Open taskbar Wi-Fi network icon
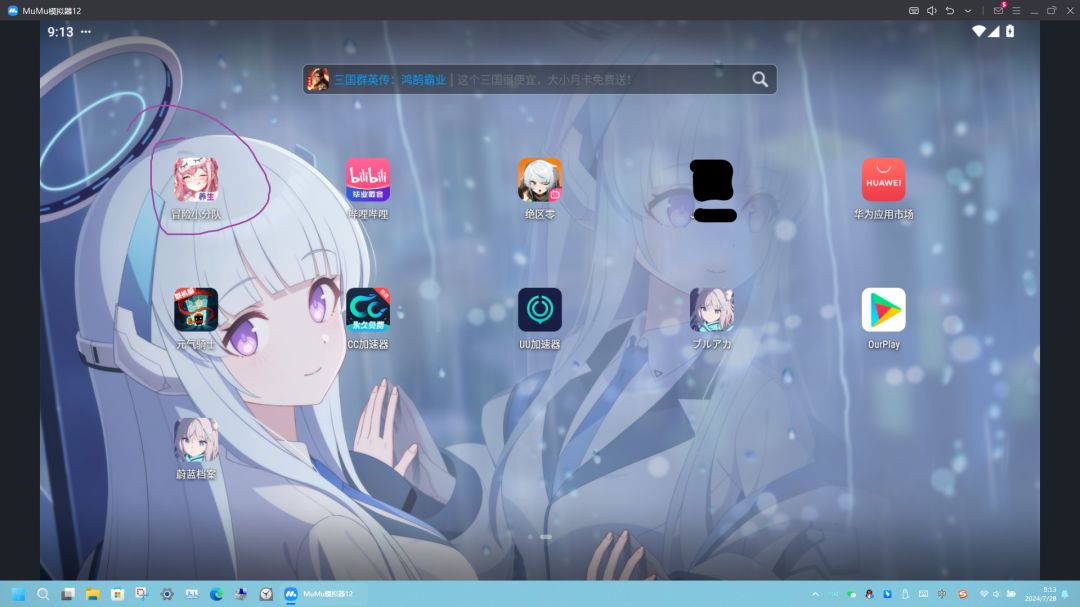This screenshot has width=1080, height=607. (984, 594)
